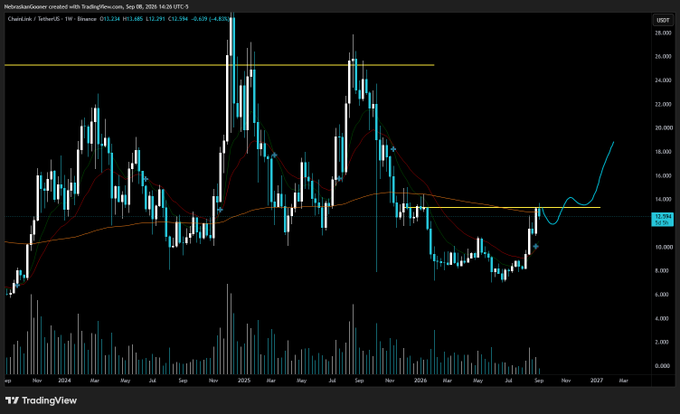The height and width of the screenshot is (414, 680).
Task: Click the 2027 label on time axis
Action: (597, 381)
